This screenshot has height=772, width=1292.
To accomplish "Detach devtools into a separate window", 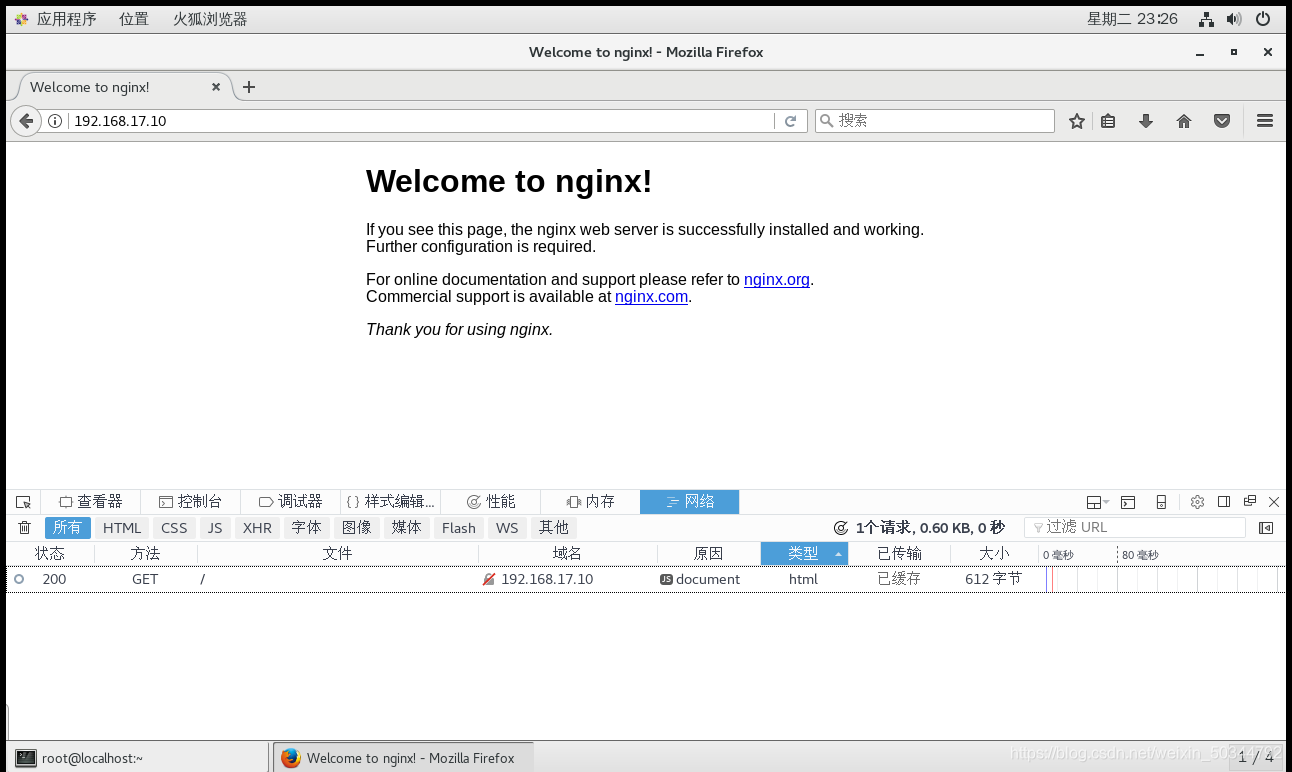I will pyautogui.click(x=1250, y=502).
